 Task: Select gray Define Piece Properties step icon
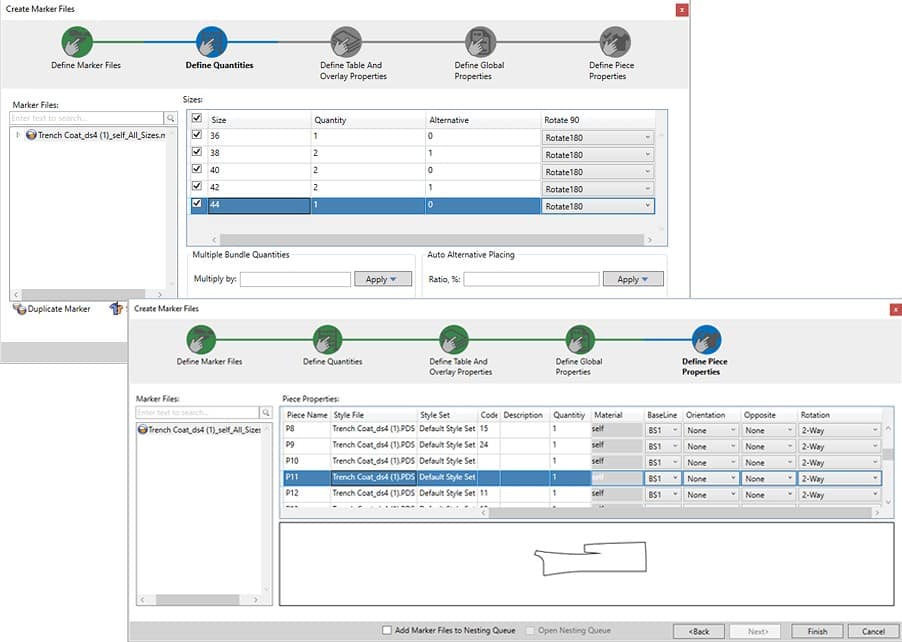pos(614,42)
